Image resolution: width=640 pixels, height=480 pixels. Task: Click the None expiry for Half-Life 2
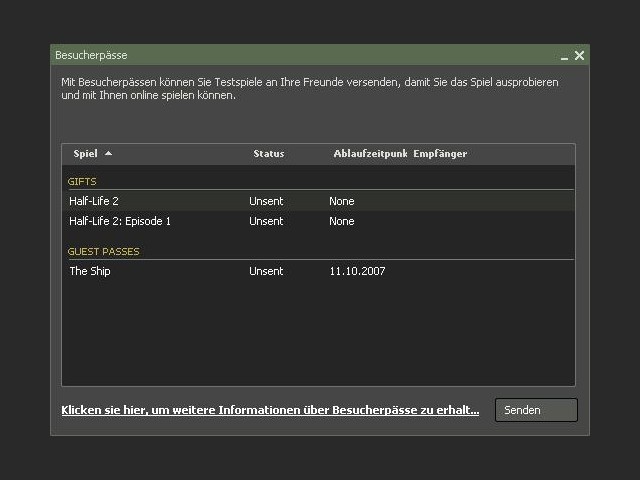coord(342,201)
